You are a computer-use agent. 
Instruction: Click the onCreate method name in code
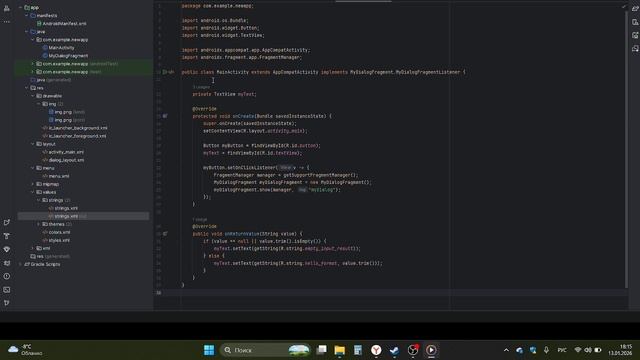pyautogui.click(x=243, y=116)
